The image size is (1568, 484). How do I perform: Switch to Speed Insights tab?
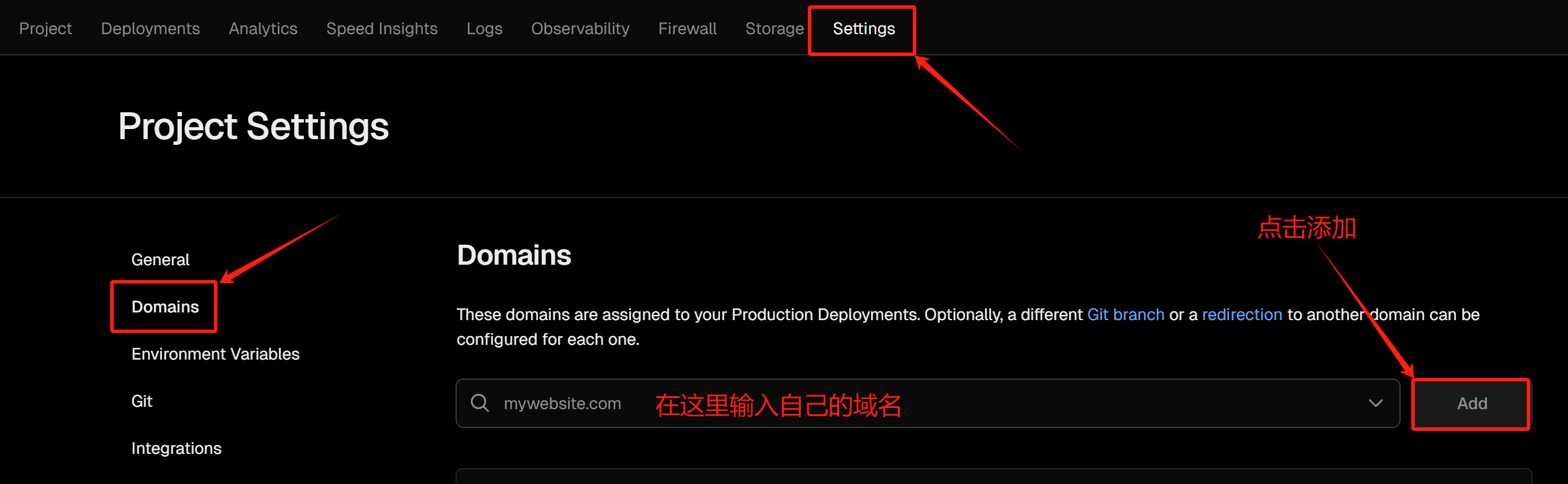(x=382, y=29)
